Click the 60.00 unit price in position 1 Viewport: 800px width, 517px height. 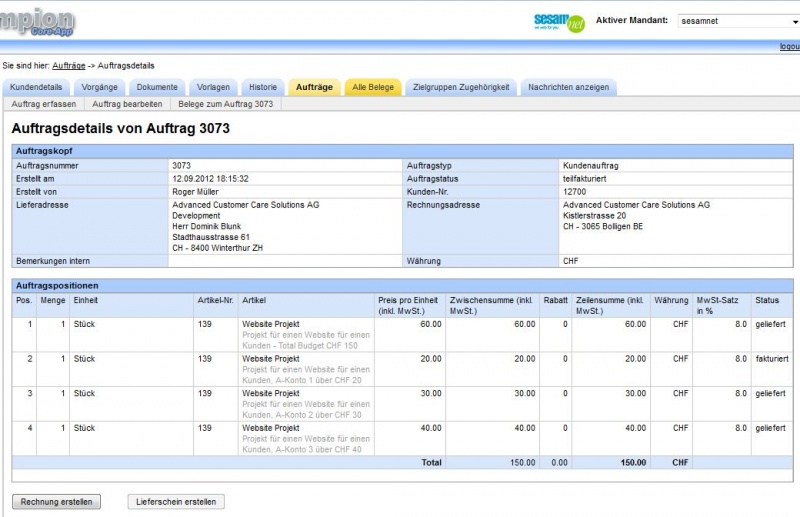tap(431, 324)
